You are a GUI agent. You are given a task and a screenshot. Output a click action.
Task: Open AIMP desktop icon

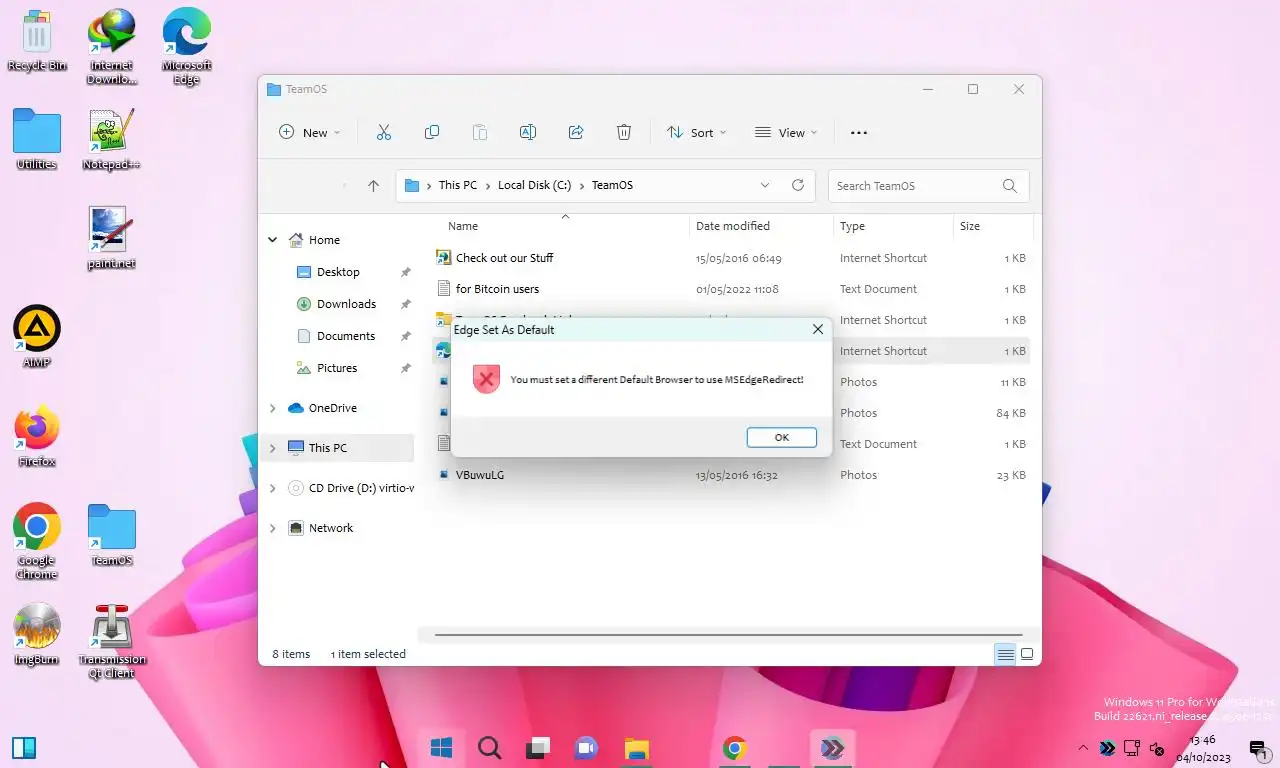click(37, 337)
